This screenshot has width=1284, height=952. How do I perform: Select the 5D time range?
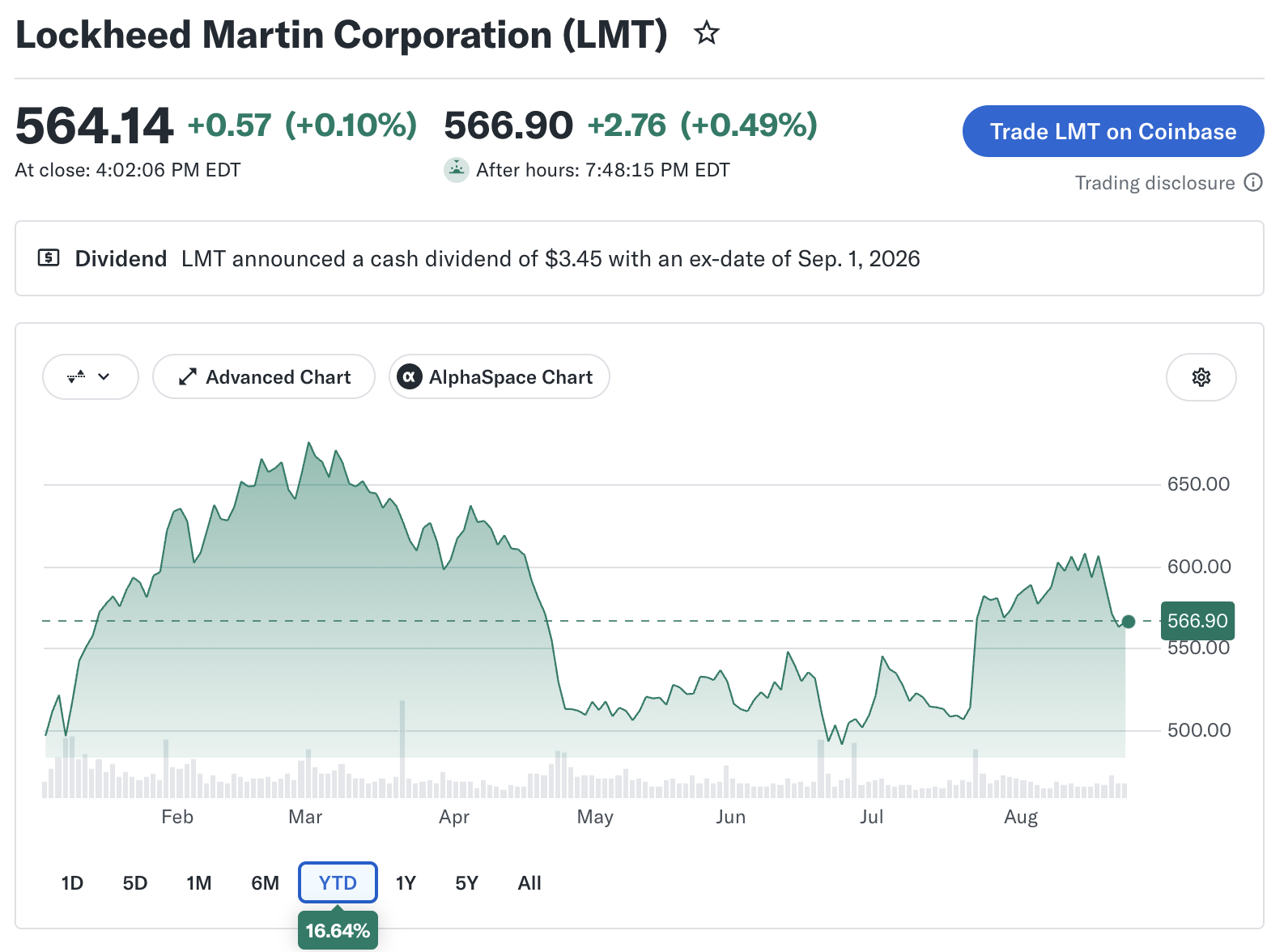135,882
